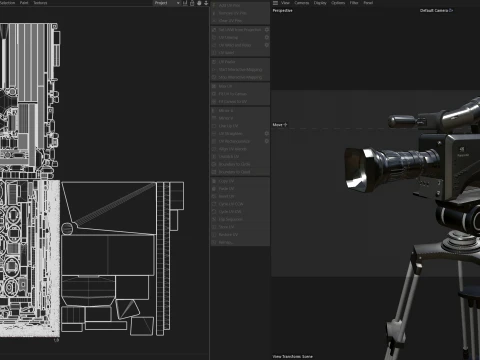Click Start Interactive Mapping
The width and height of the screenshot is (480, 360).
tap(240, 69)
